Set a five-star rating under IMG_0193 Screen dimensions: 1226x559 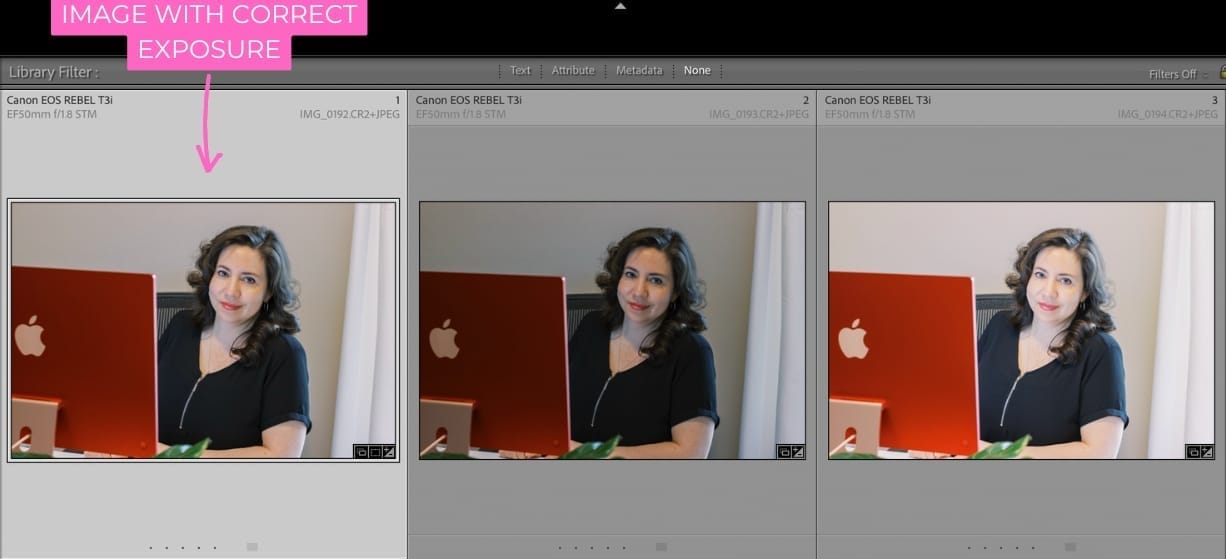[x=624, y=548]
